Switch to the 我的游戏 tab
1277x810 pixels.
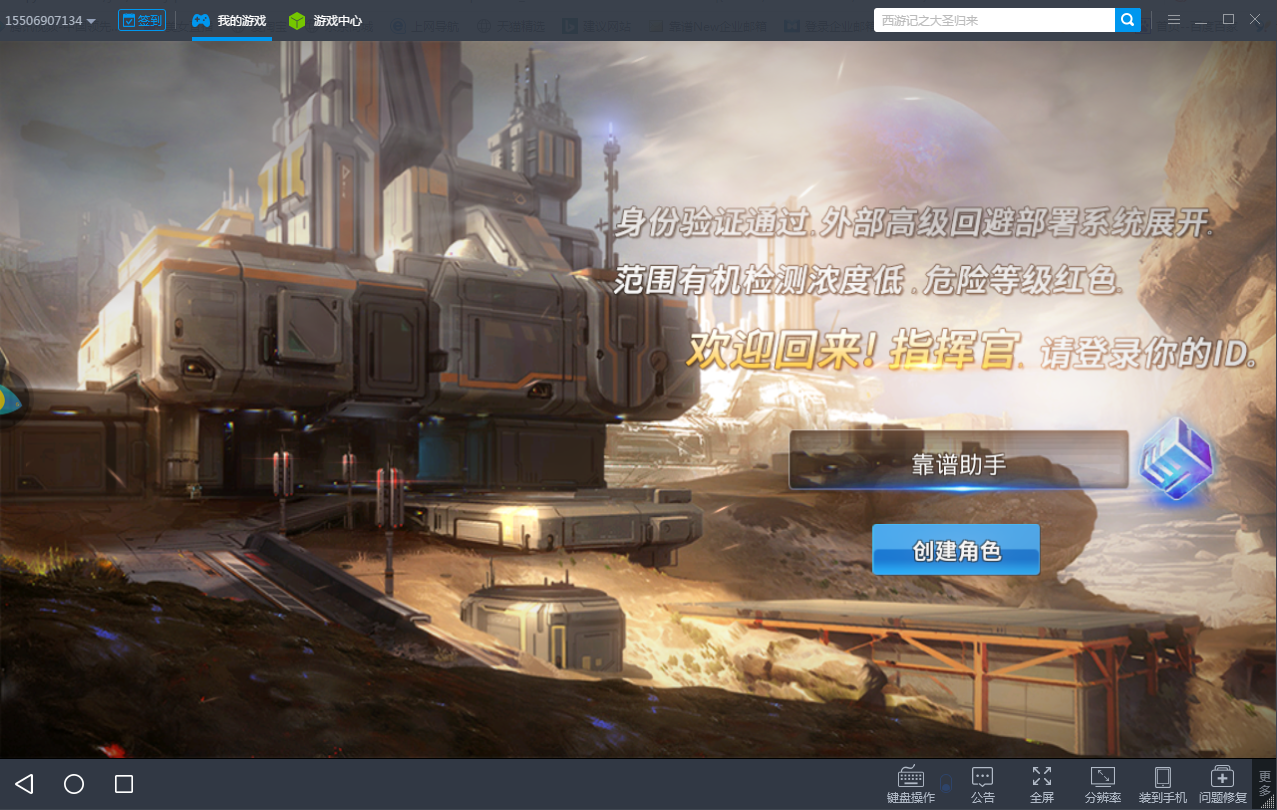(x=230, y=20)
